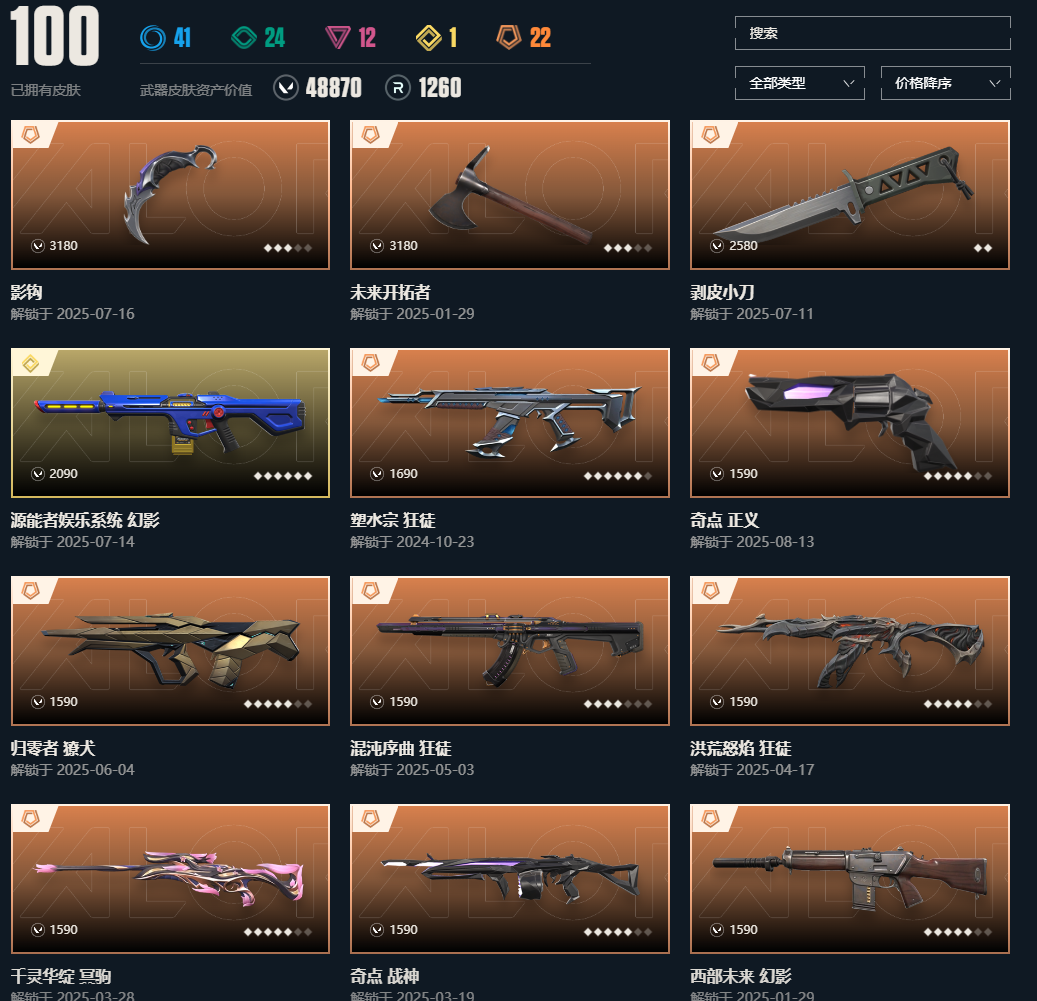
Task: Open the 价格降序 sort order dropdown
Action: 946,83
